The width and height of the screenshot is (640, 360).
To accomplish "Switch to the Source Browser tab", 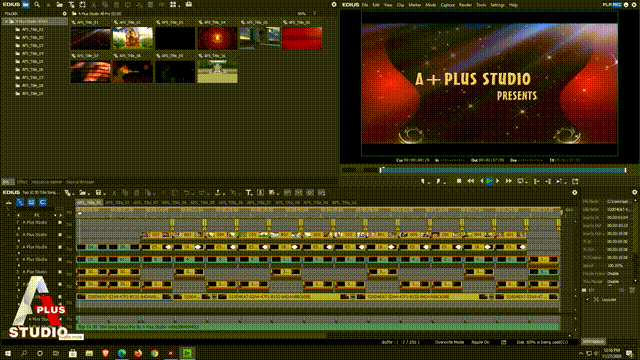I will 80,182.
